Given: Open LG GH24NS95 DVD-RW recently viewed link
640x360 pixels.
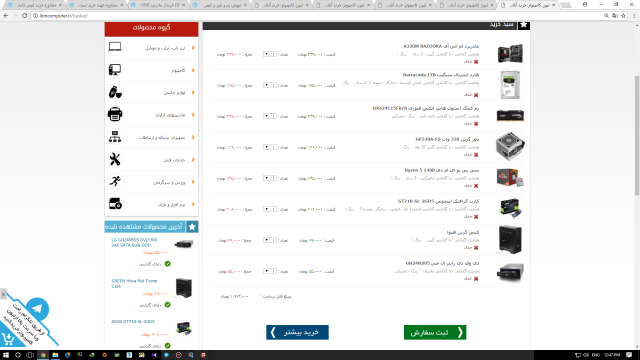Looking at the screenshot, I should [x=134, y=242].
